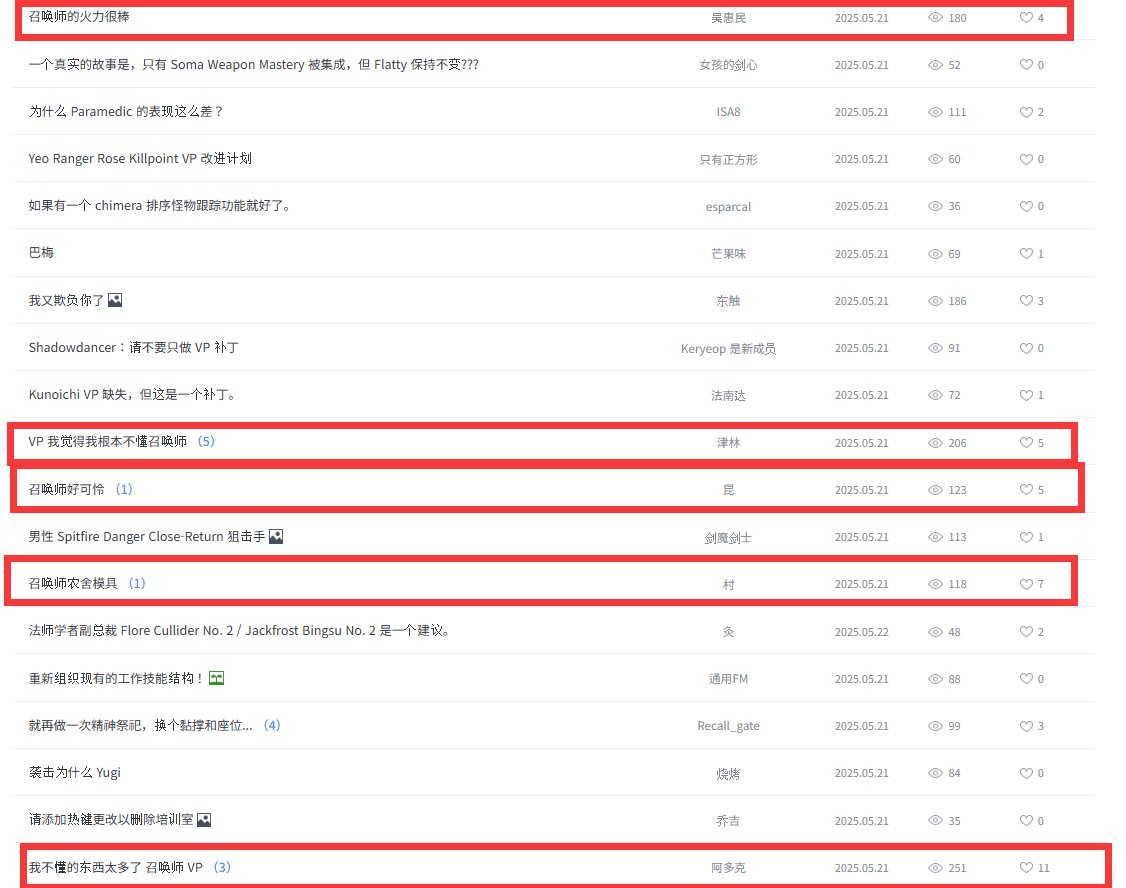Click the image icon beside '我又欺负你了'
Viewport: 1126px width, 888px height.
pos(115,300)
